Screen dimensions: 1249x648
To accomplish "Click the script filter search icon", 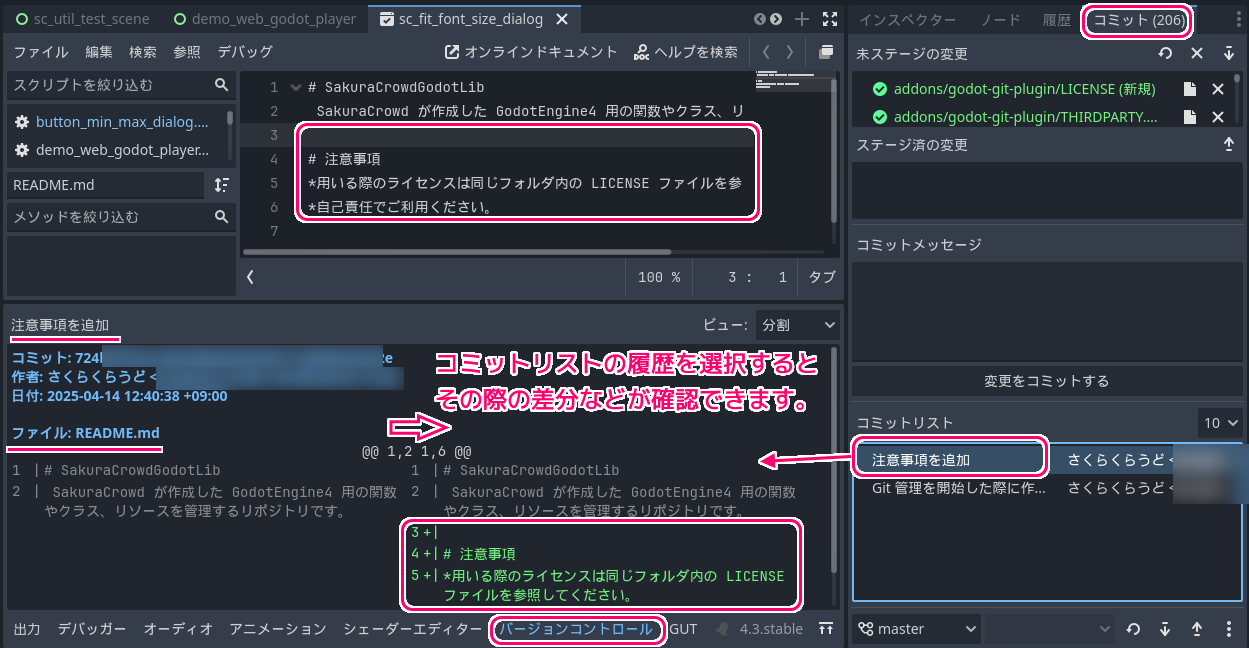I will [x=222, y=85].
